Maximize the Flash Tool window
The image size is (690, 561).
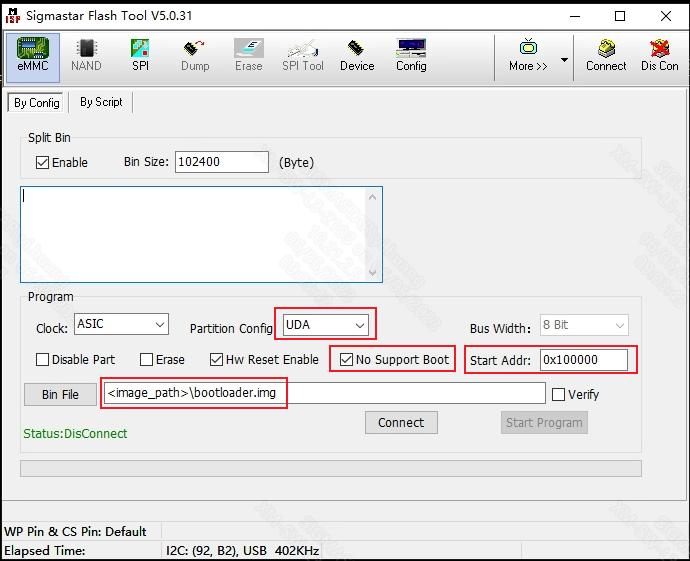pos(620,16)
